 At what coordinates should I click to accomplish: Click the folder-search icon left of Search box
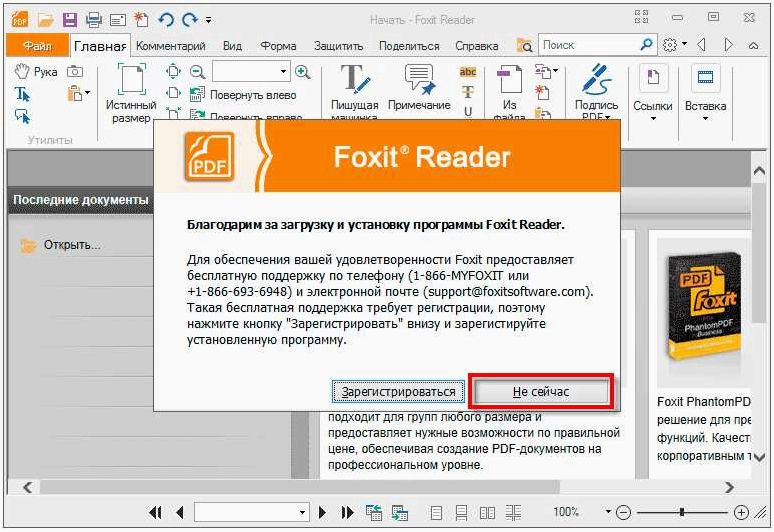[x=524, y=45]
